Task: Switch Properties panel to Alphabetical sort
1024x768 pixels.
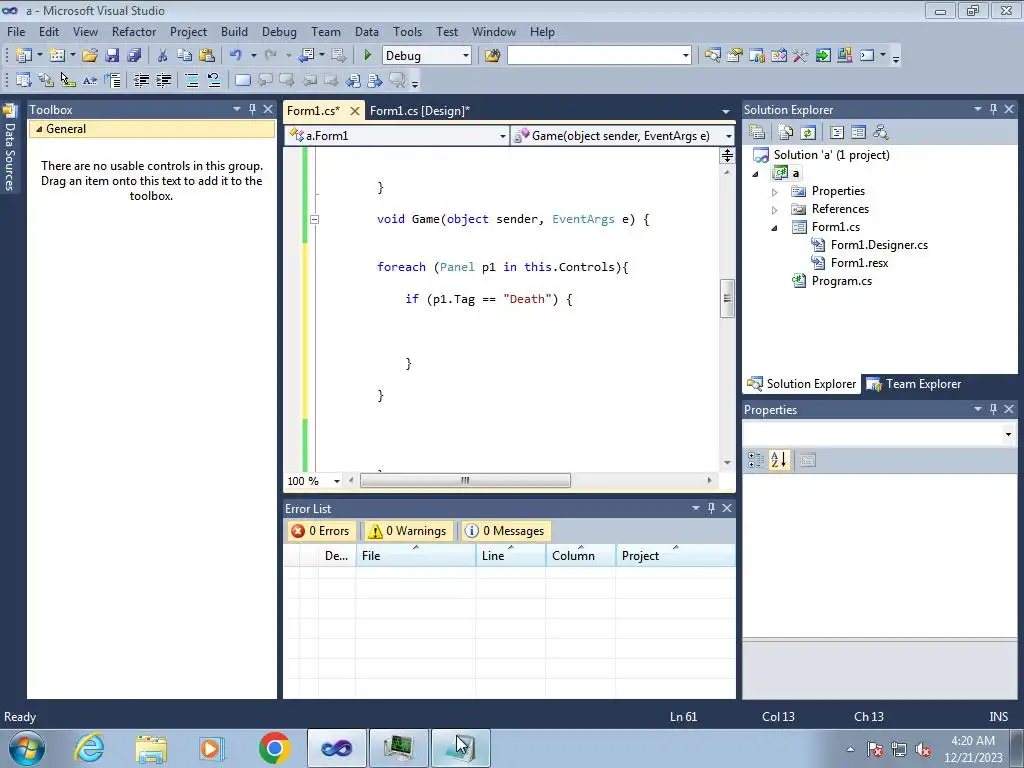Action: click(x=778, y=460)
